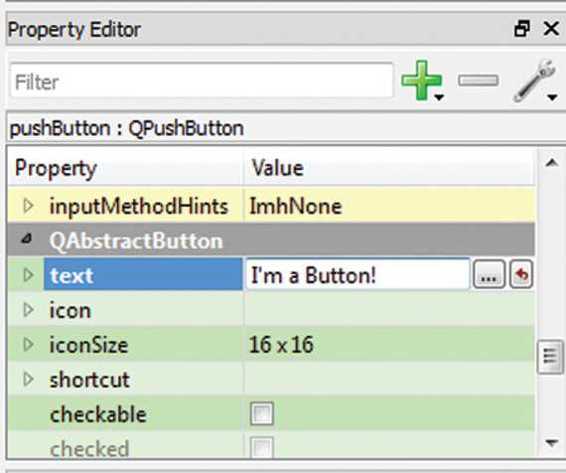Image resolution: width=566 pixels, height=473 pixels.
Task: Click the ellipsis button beside text value
Action: coord(489,274)
